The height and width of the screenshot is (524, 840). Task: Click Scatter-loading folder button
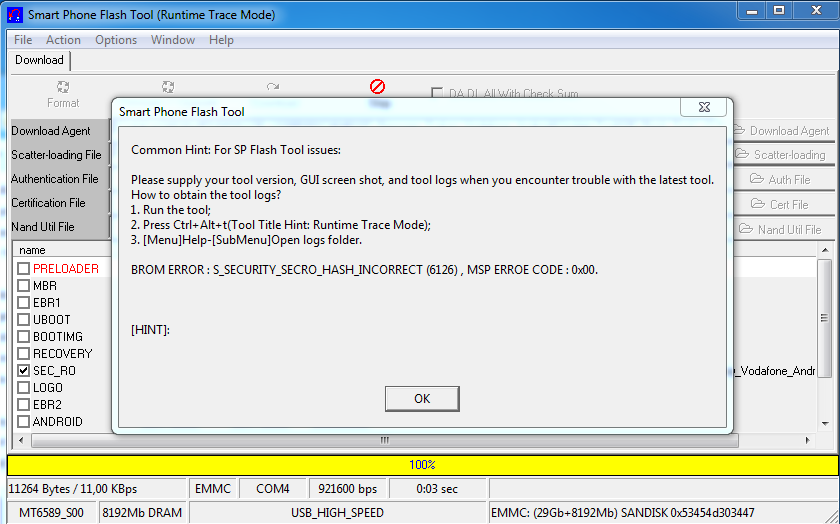point(782,155)
